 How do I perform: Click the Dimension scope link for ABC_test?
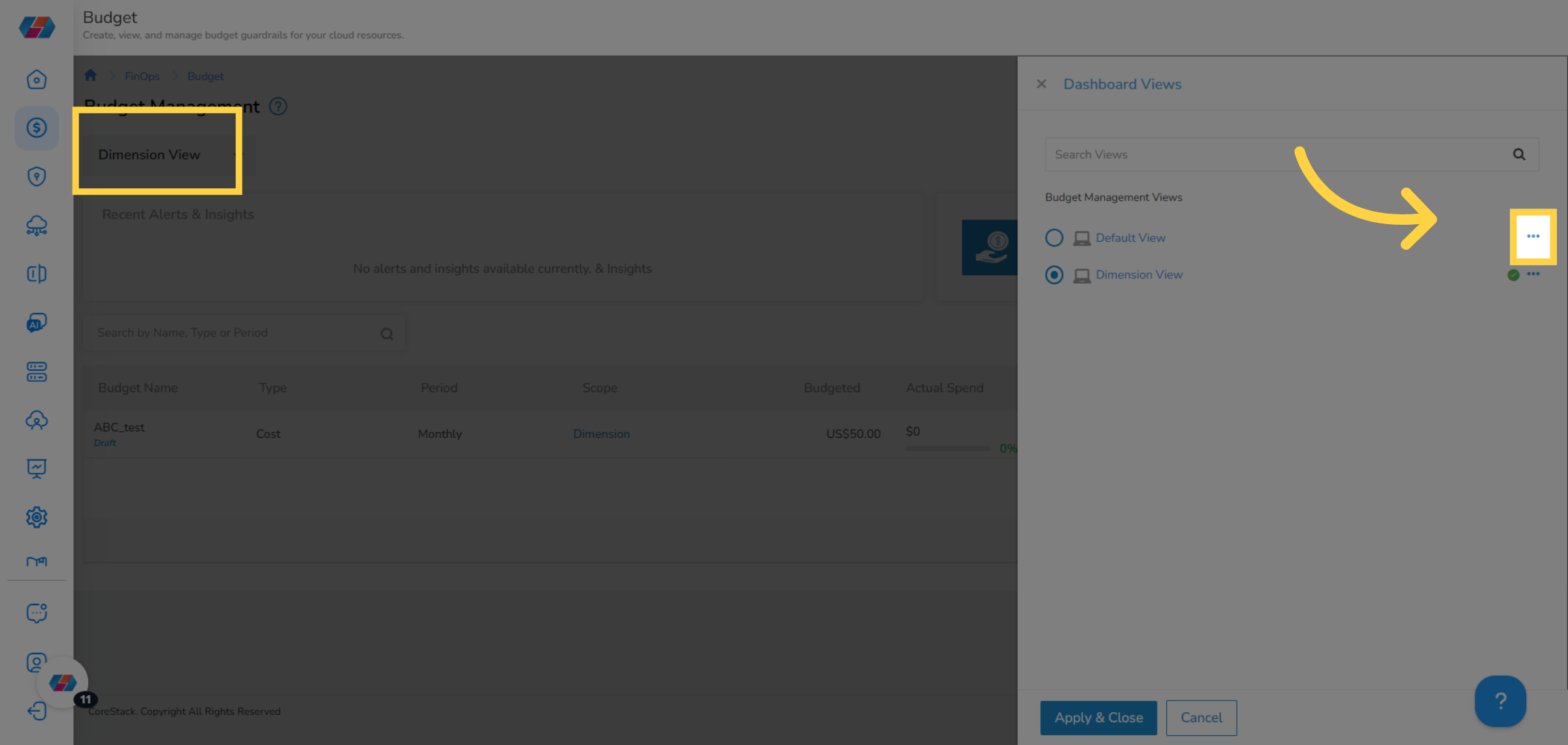[601, 434]
